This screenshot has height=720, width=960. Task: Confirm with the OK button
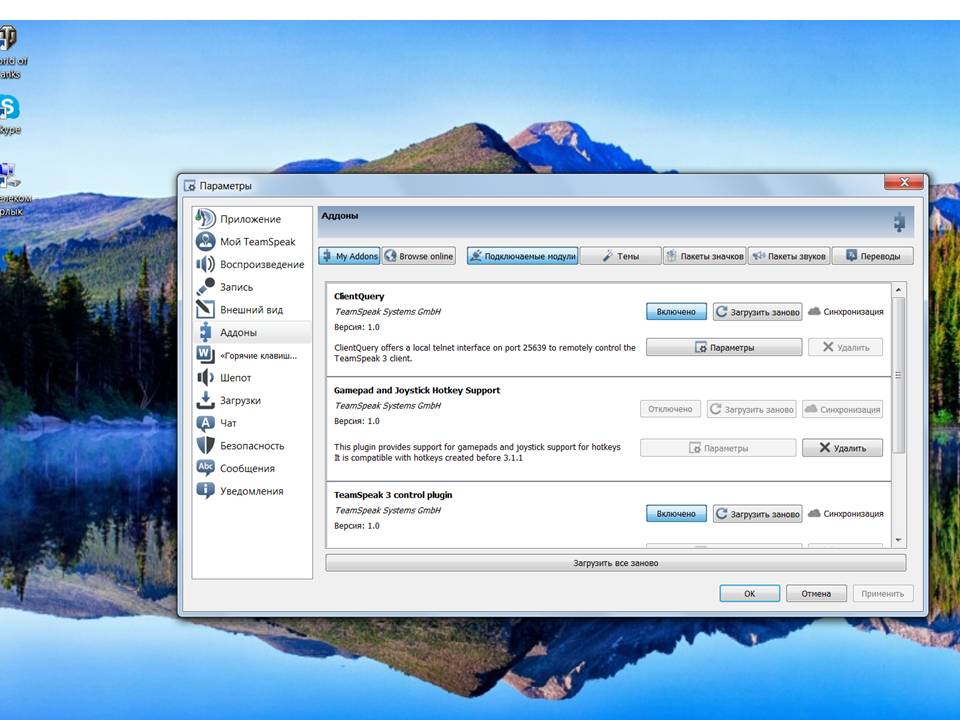click(x=749, y=593)
